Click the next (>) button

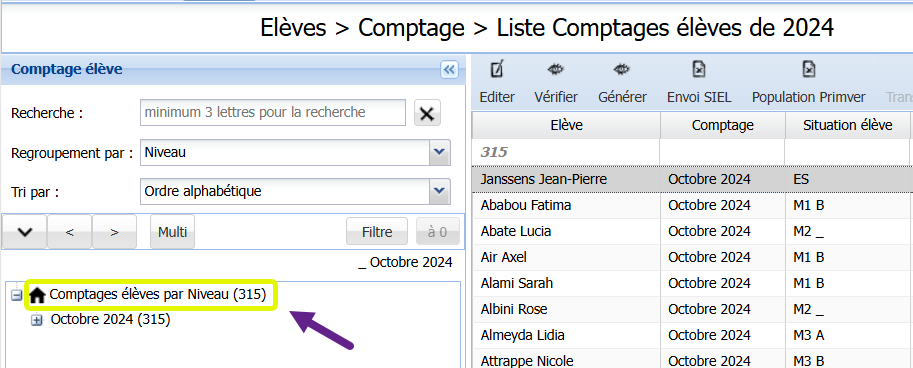click(x=114, y=232)
